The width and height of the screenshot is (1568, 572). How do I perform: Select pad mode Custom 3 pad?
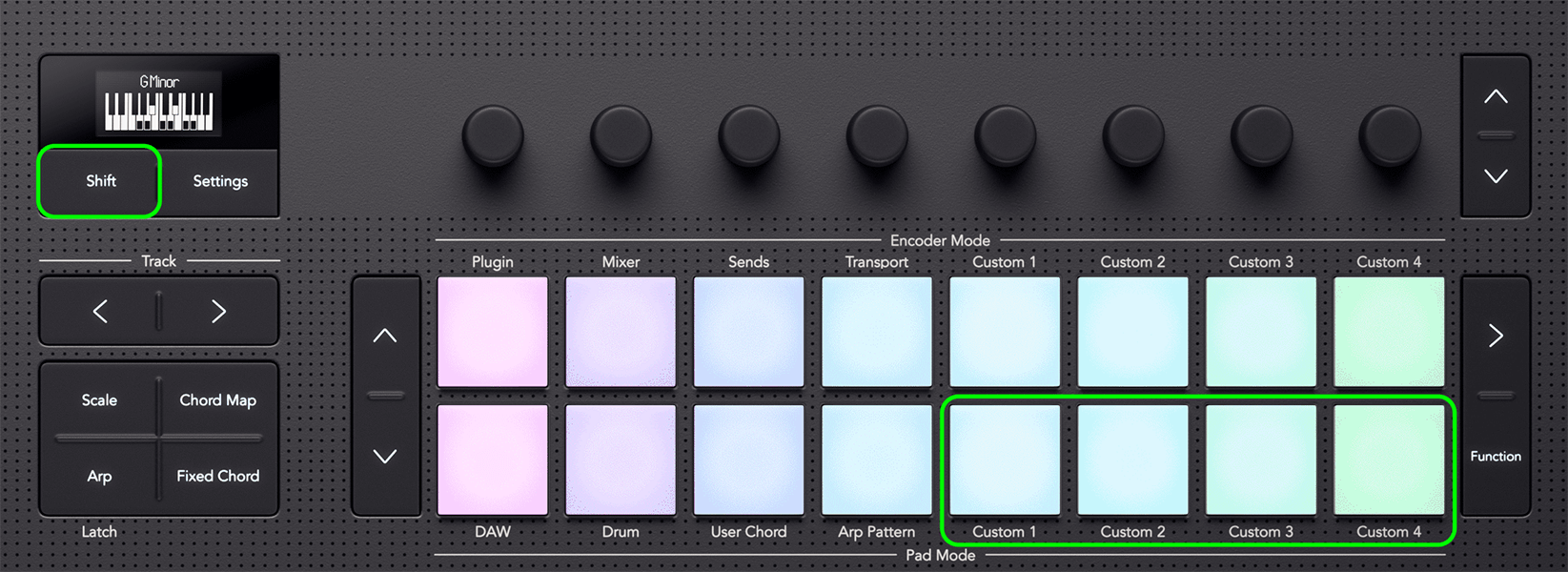1261,460
